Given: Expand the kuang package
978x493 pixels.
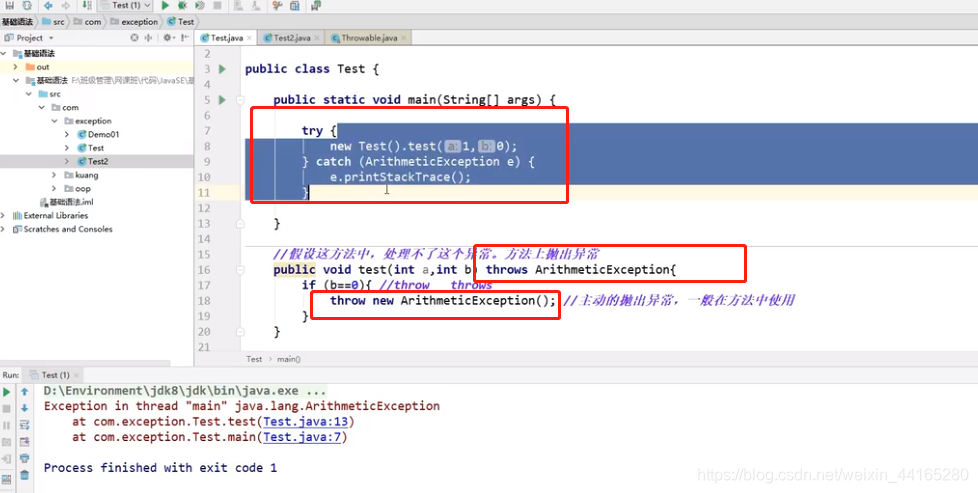Looking at the screenshot, I should [x=54, y=175].
